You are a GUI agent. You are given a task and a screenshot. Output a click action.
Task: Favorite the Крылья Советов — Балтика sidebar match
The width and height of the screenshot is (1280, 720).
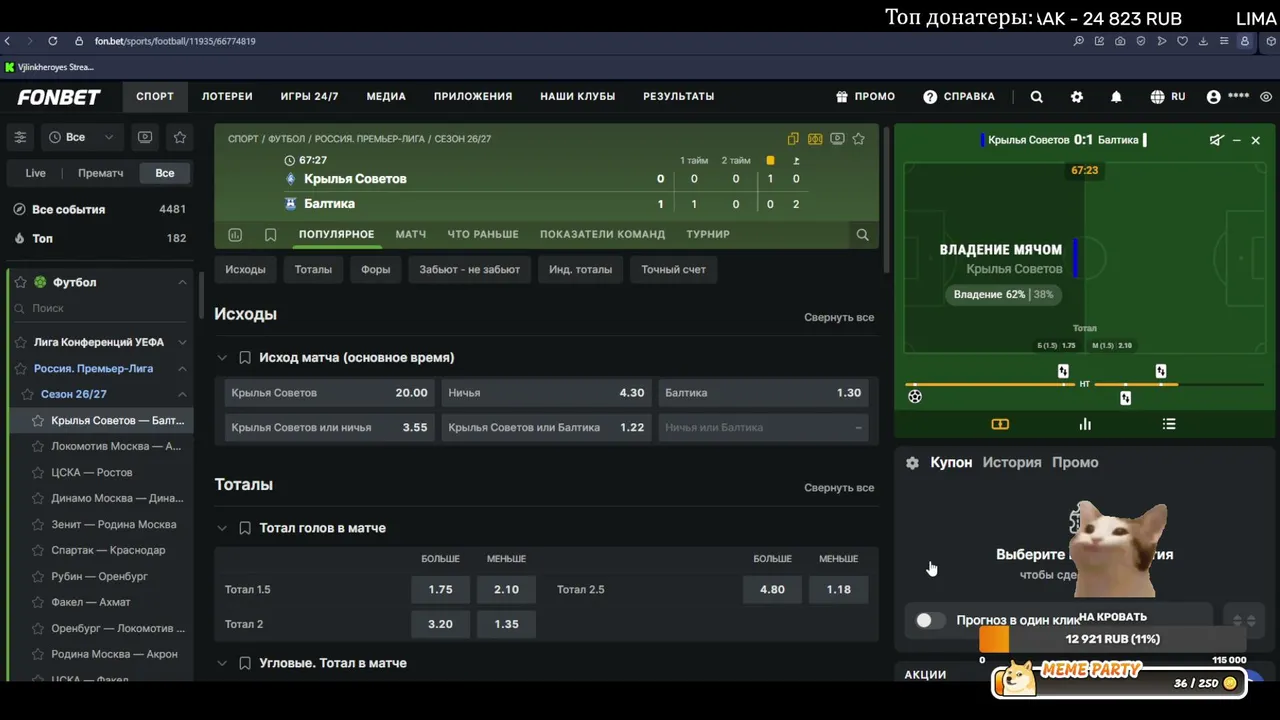pos(38,421)
